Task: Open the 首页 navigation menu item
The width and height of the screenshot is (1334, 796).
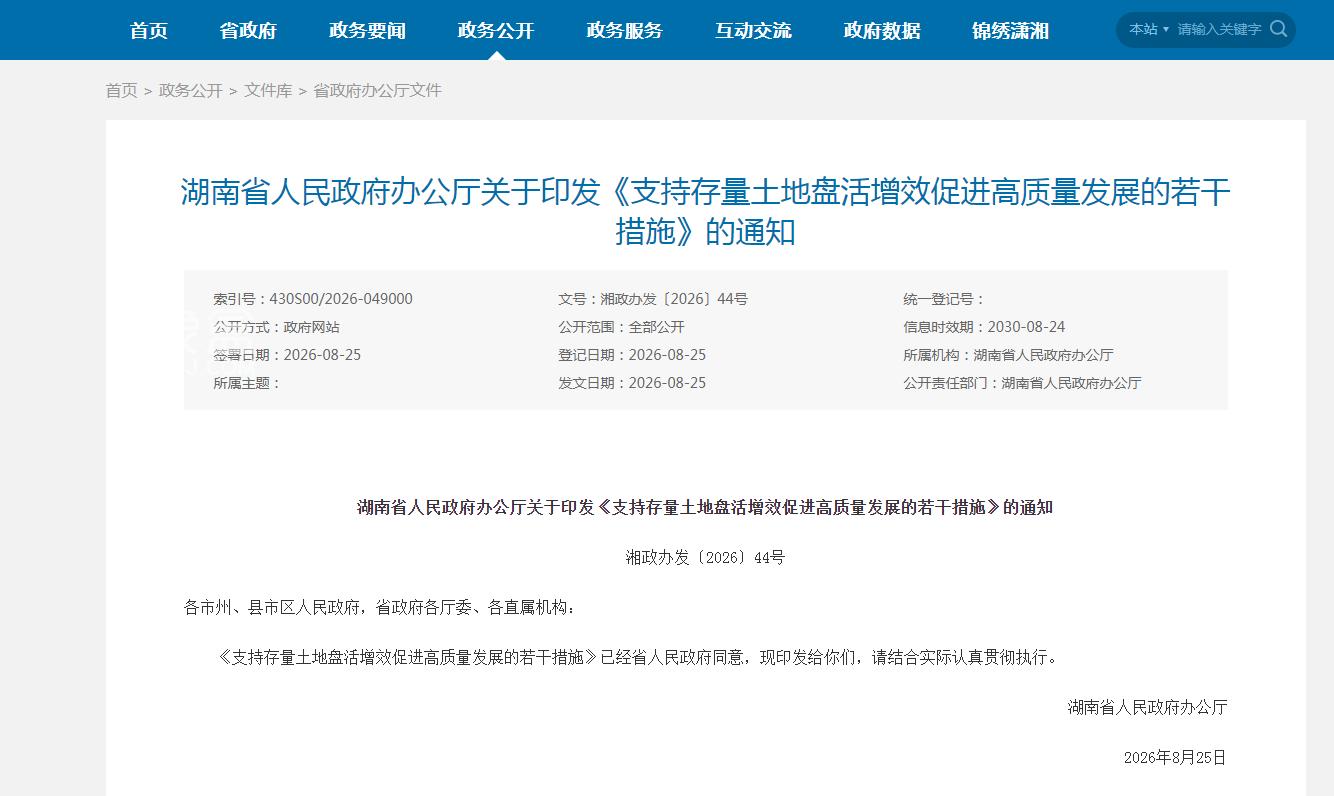Action: tap(149, 30)
